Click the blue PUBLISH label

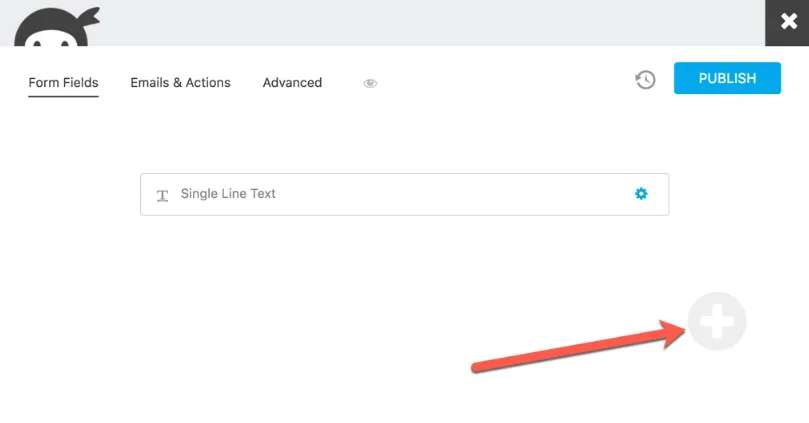(727, 78)
